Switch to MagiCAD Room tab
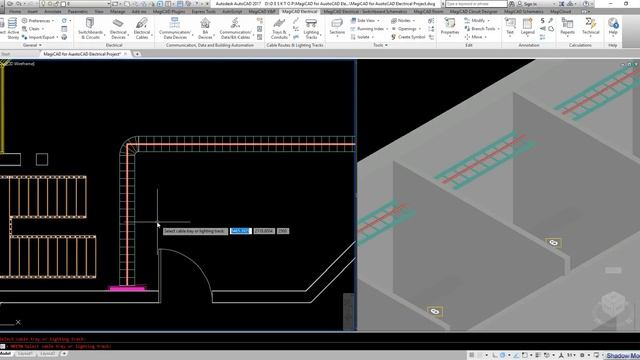This screenshot has width=640, height=360. tap(429, 11)
